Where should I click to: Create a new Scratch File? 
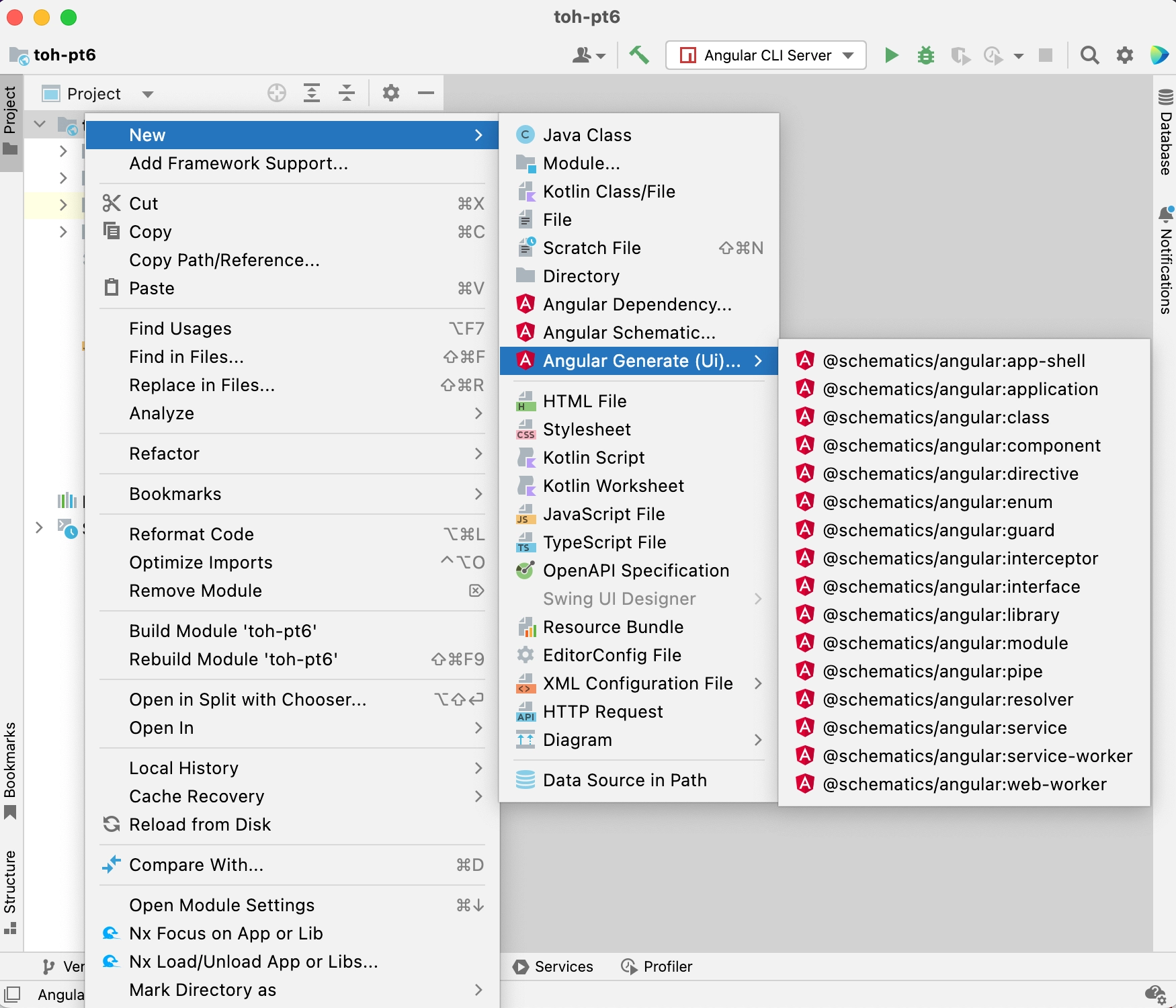(639, 248)
